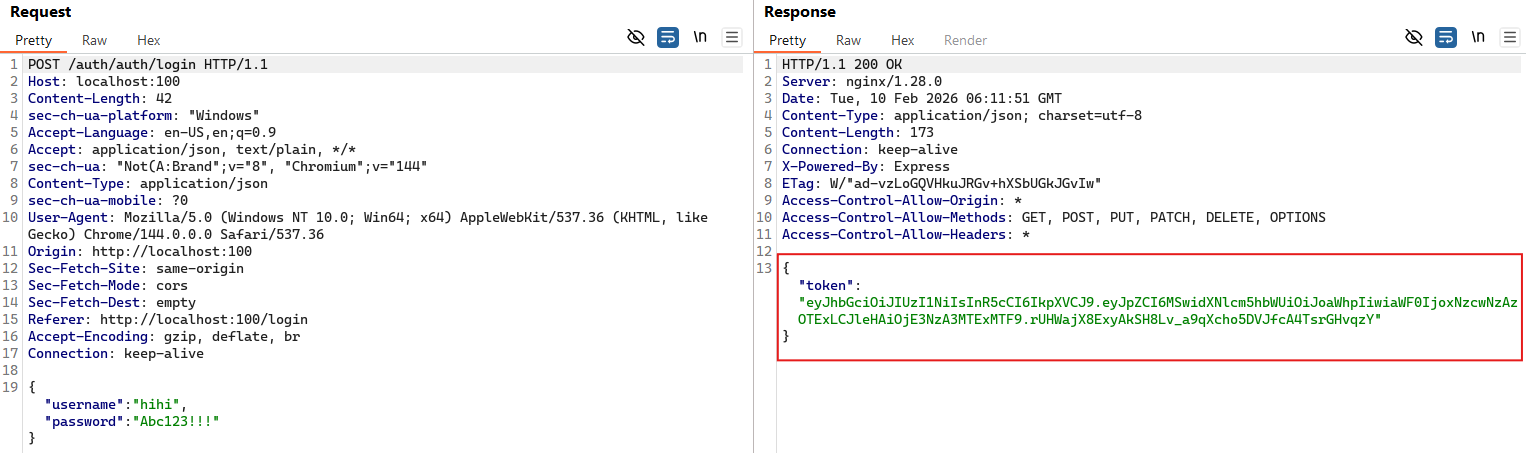1526x453 pixels.
Task: Open the Render tab in Response
Action: coord(965,41)
